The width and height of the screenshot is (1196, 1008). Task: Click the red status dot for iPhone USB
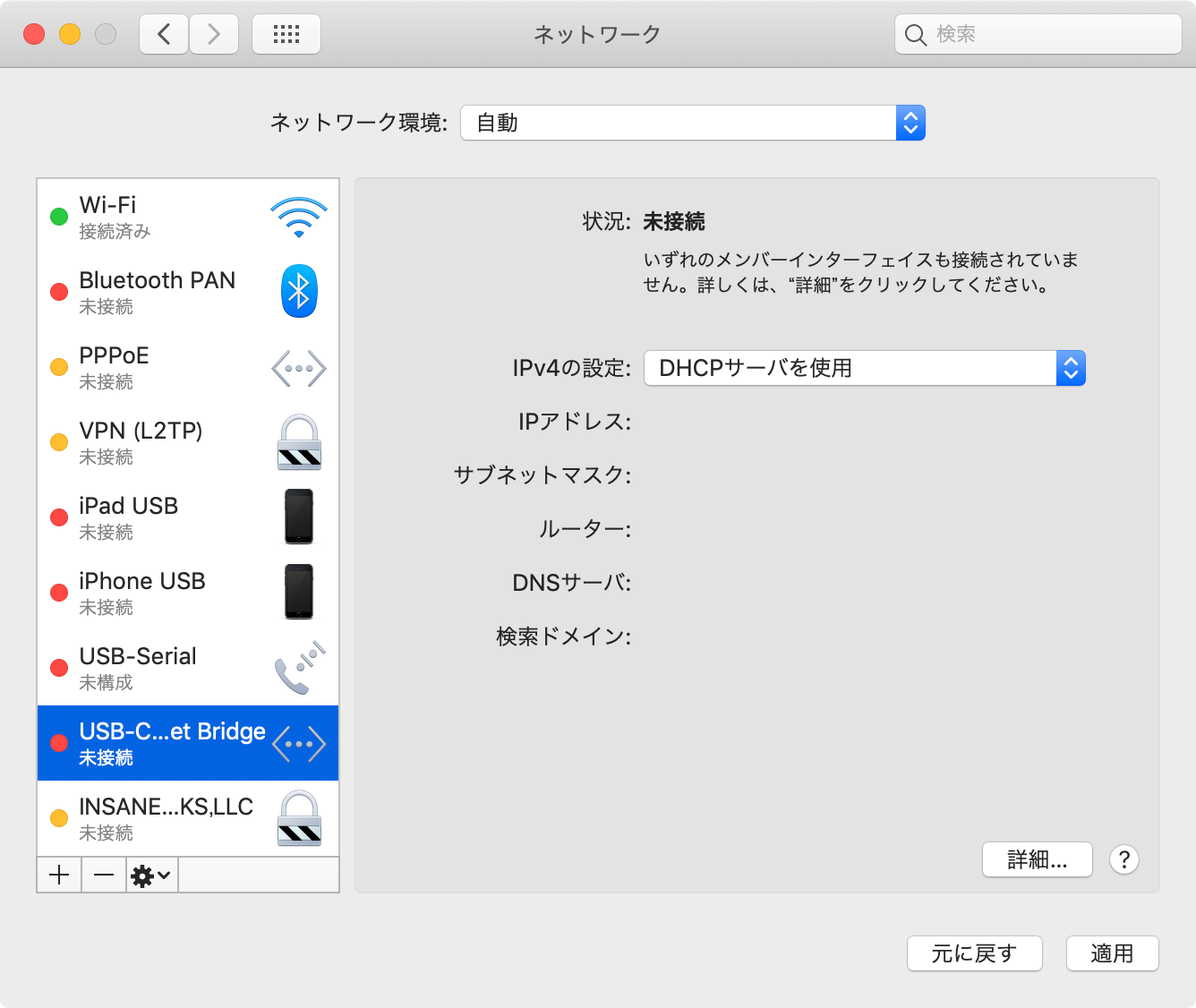pos(59,593)
